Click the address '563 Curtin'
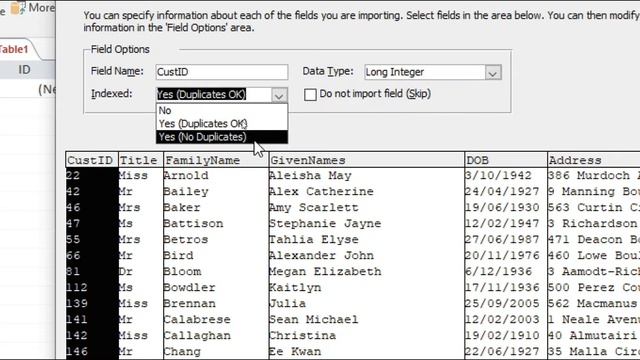The image size is (640, 360). [585, 207]
